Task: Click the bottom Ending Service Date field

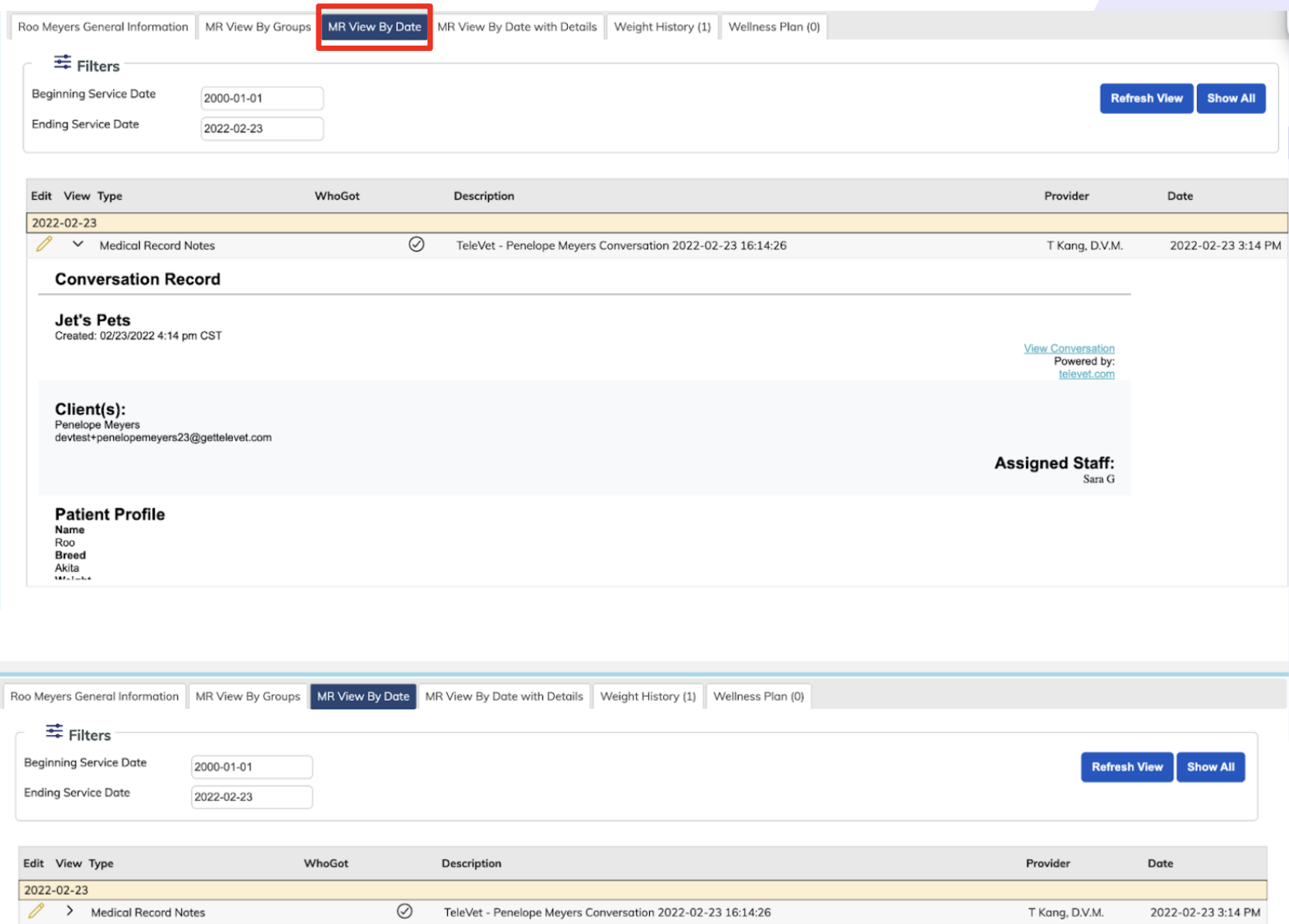Action: pos(251,797)
